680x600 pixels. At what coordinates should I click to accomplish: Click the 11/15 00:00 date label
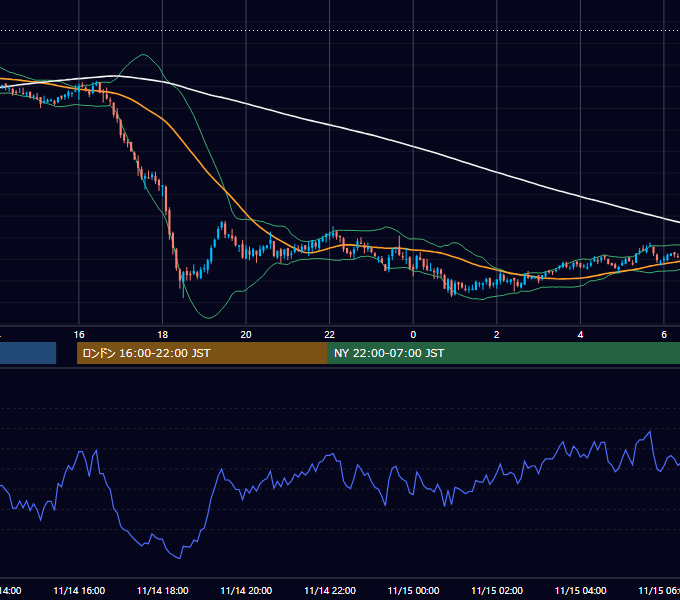[413, 590]
